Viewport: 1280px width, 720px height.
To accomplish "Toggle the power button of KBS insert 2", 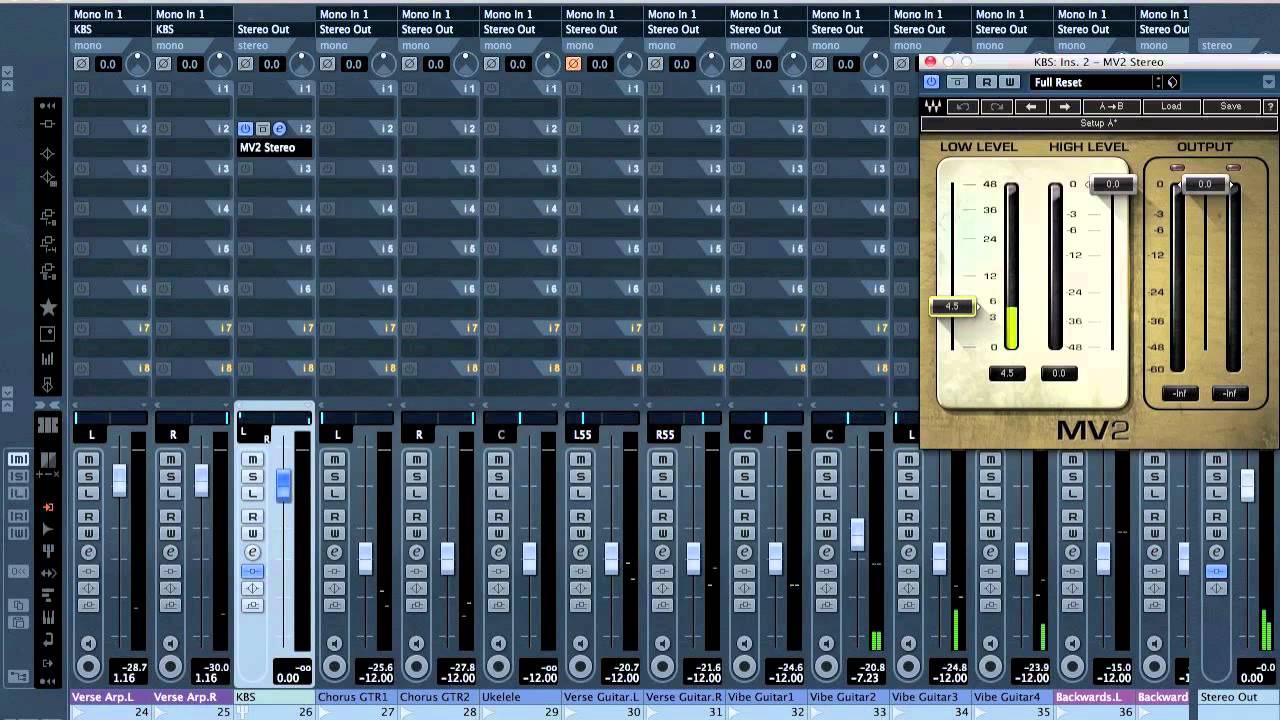I will click(x=245, y=129).
